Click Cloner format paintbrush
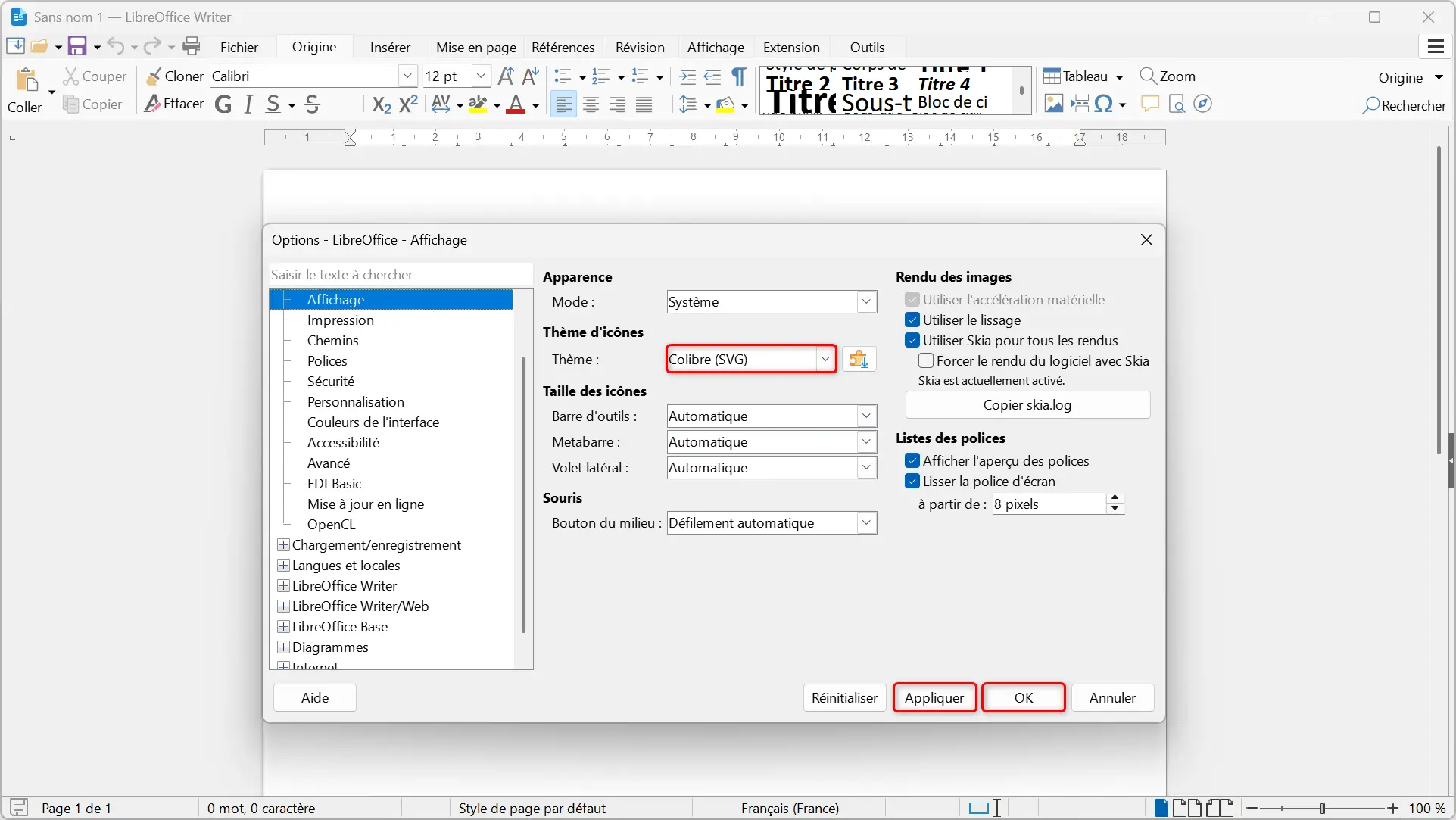This screenshot has height=820, width=1456. [175, 76]
